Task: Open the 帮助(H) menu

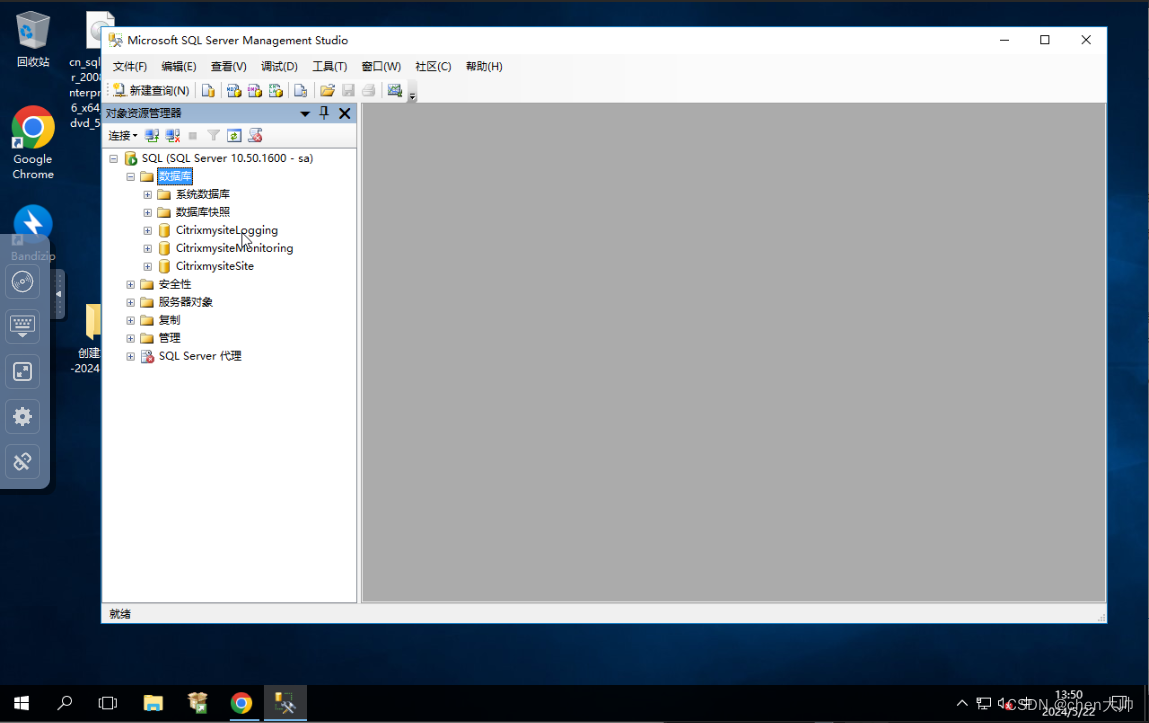Action: coord(484,66)
